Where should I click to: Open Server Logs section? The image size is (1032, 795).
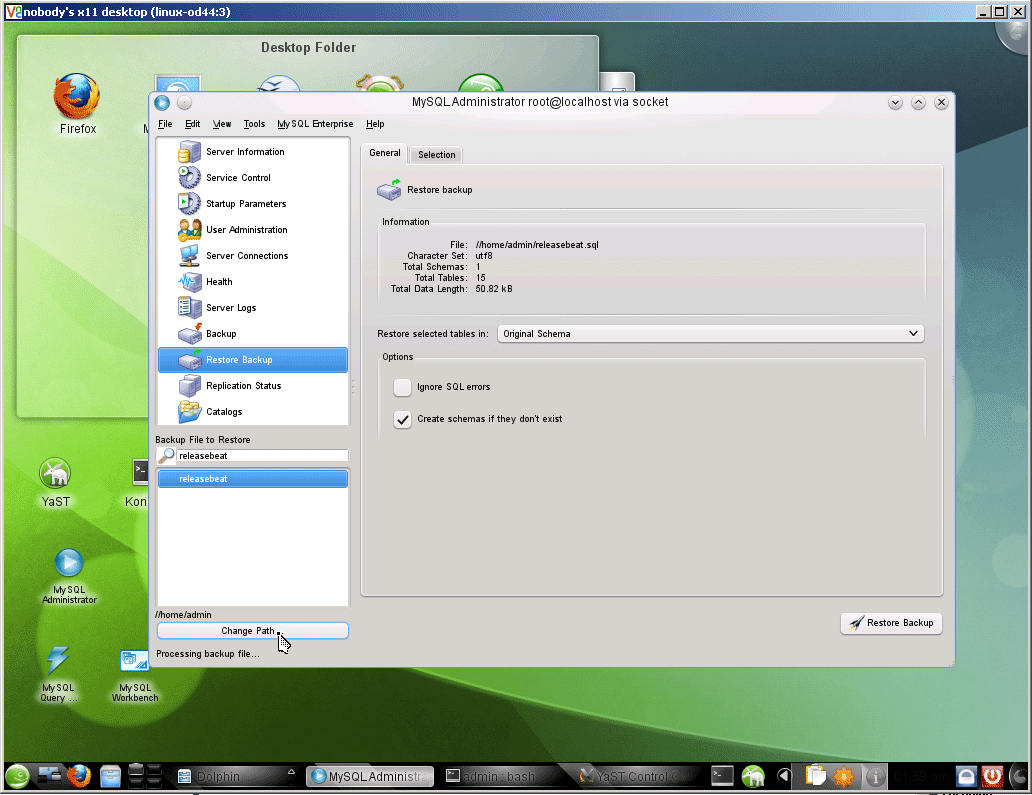pyautogui.click(x=253, y=307)
